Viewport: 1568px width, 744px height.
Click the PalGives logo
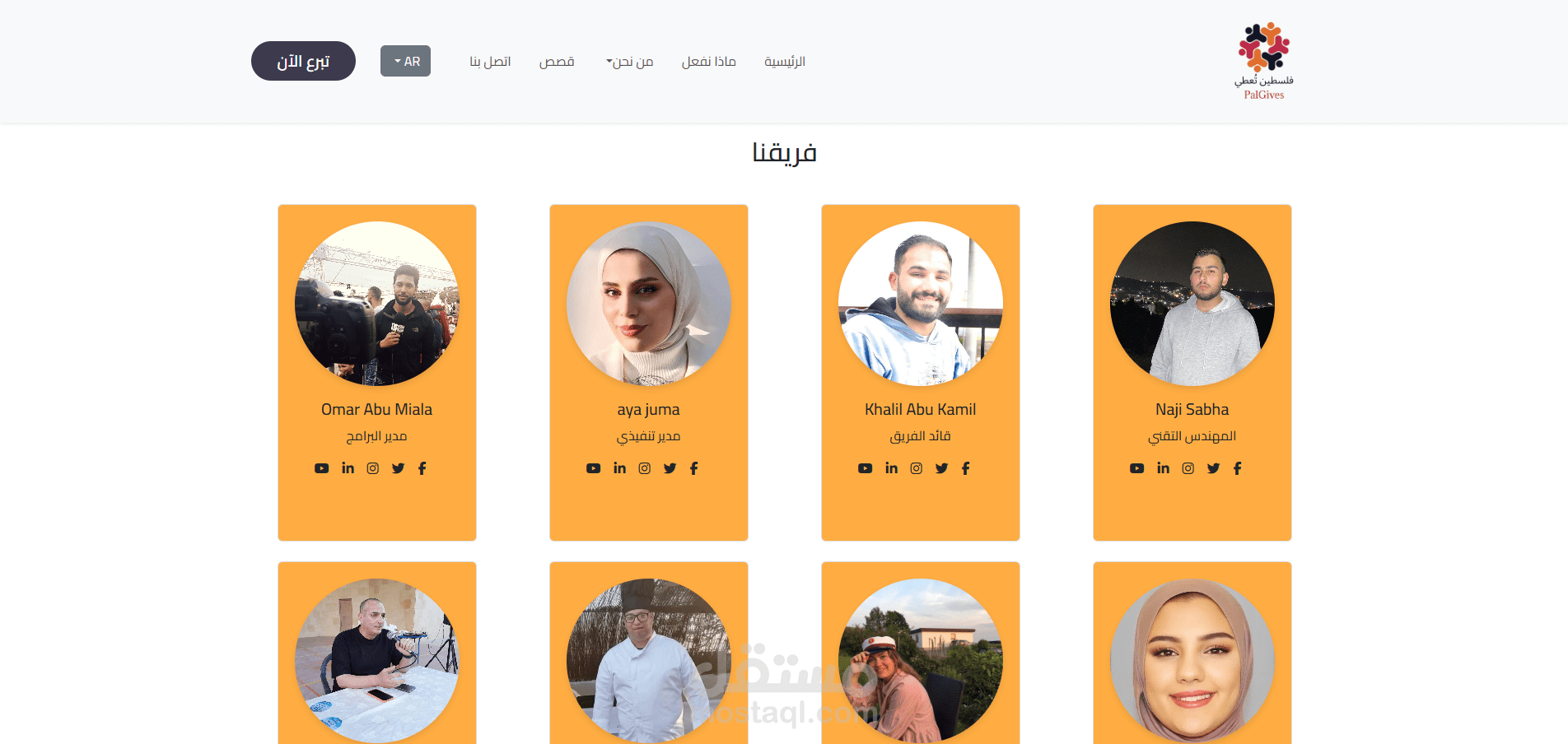pyautogui.click(x=1264, y=61)
